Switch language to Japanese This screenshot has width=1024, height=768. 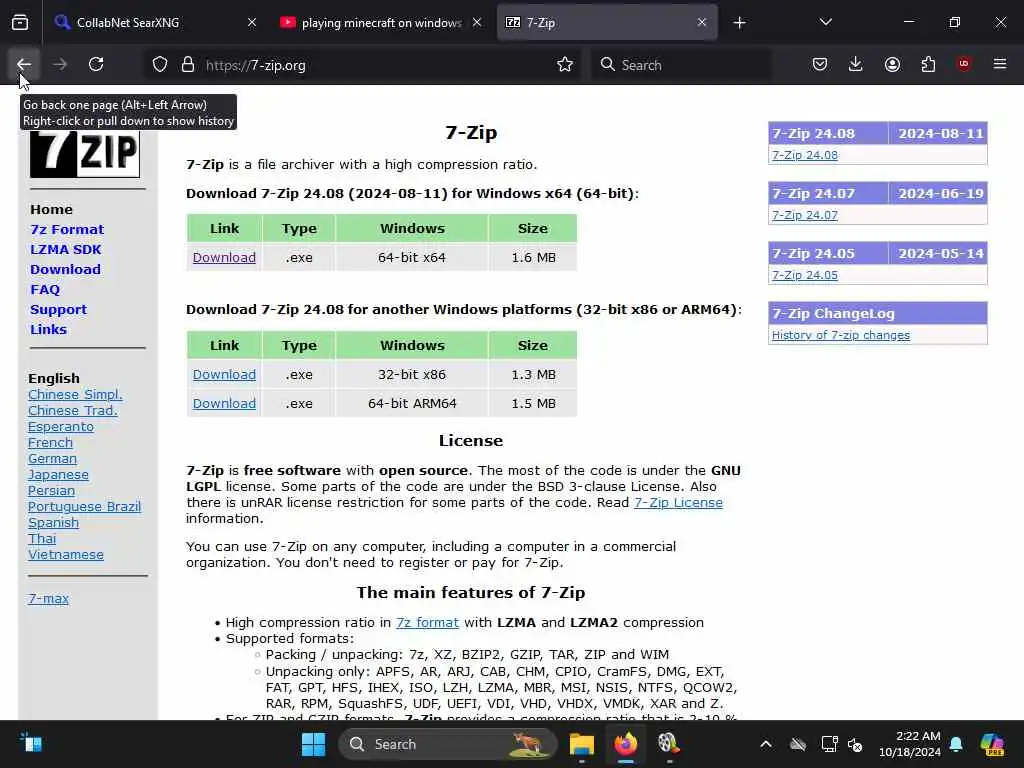coord(58,475)
